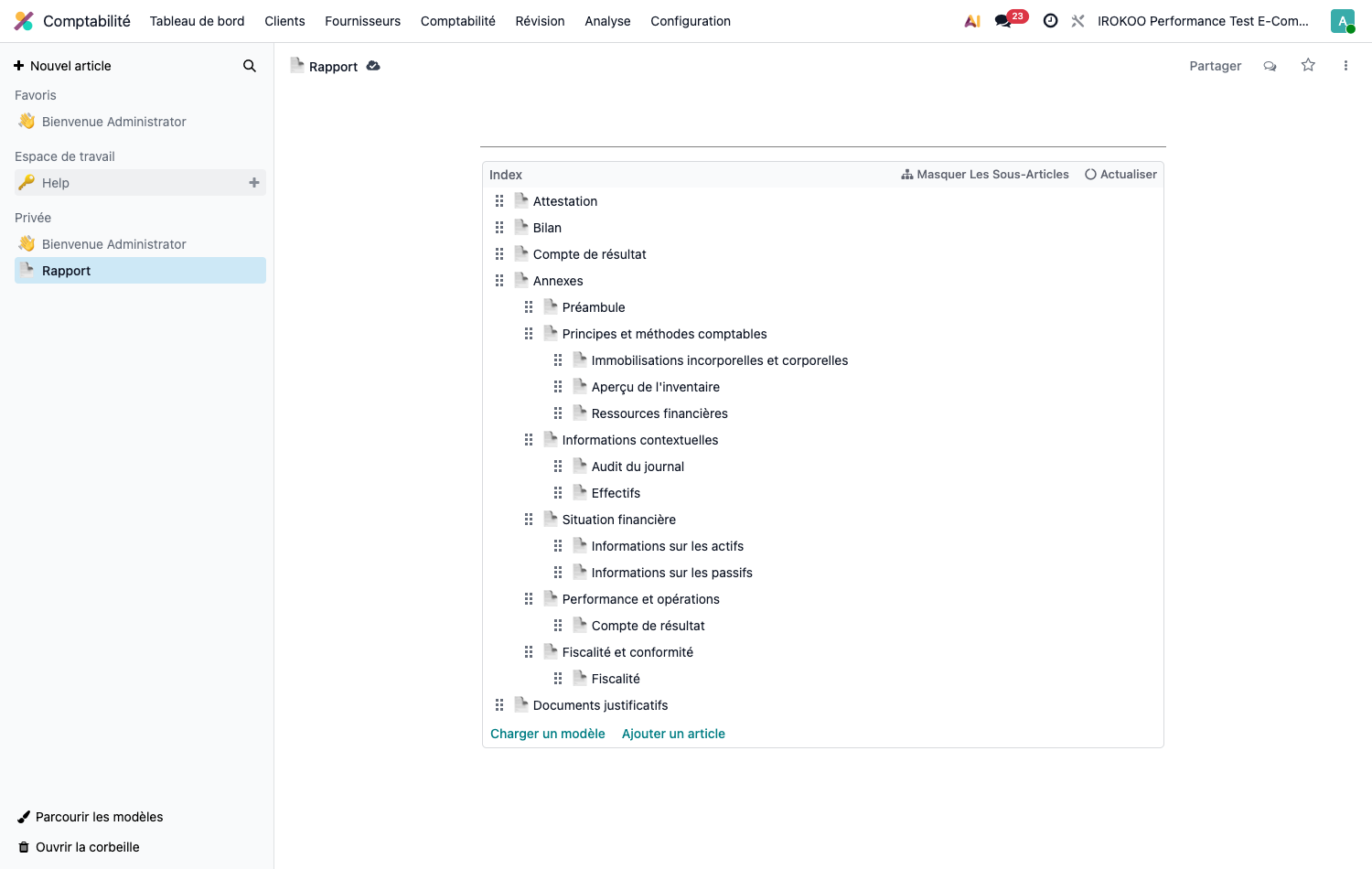Search articles with the magnifier icon
The height and width of the screenshot is (869, 1372).
click(250, 66)
